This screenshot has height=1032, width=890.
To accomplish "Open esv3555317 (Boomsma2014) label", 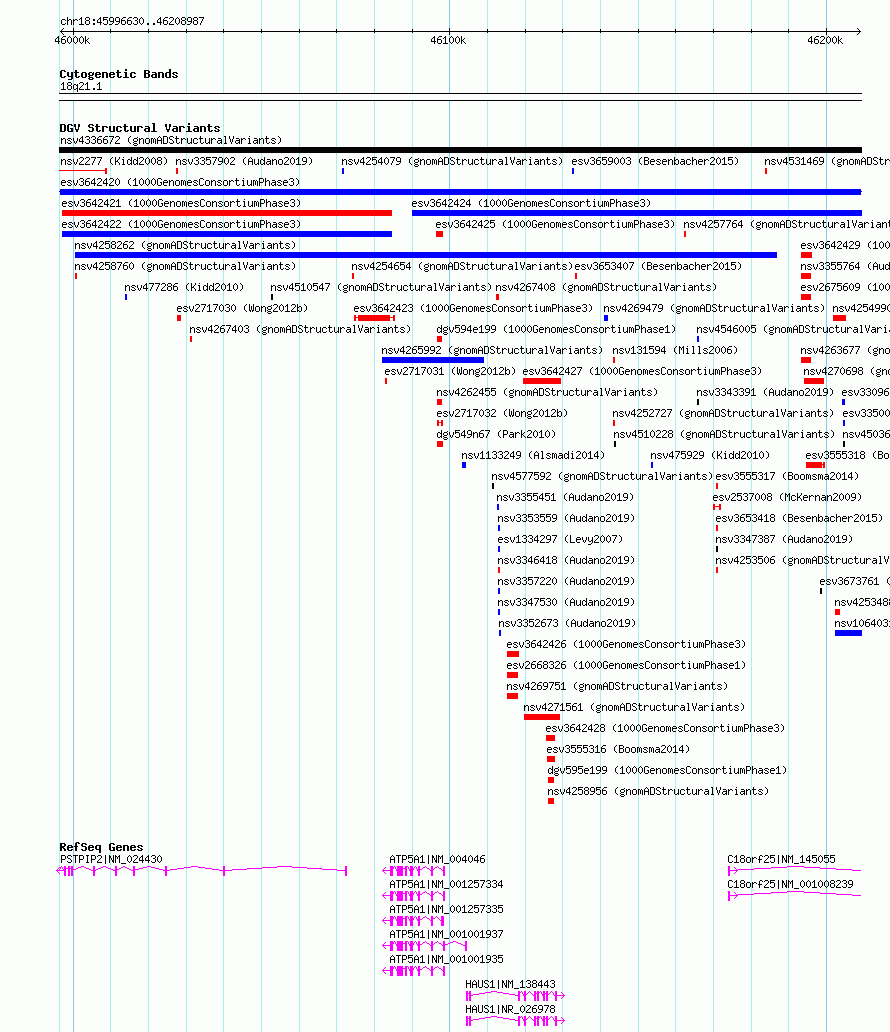I will click(x=787, y=477).
